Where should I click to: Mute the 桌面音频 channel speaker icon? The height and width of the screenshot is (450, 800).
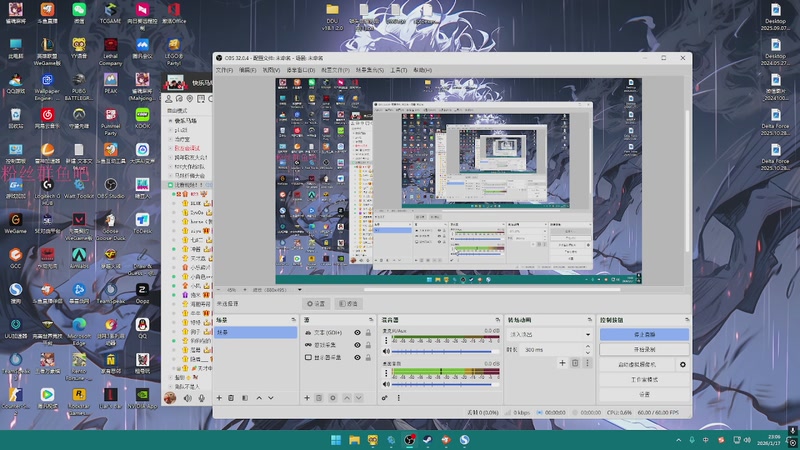coord(386,384)
